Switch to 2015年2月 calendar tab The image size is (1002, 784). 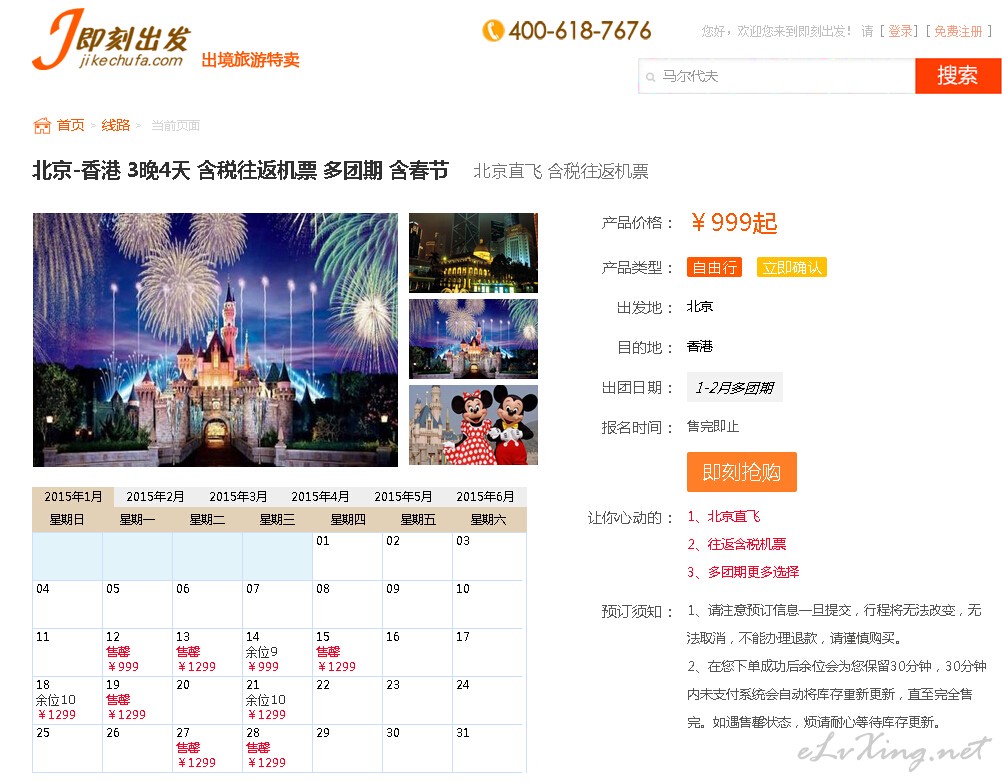coord(155,496)
